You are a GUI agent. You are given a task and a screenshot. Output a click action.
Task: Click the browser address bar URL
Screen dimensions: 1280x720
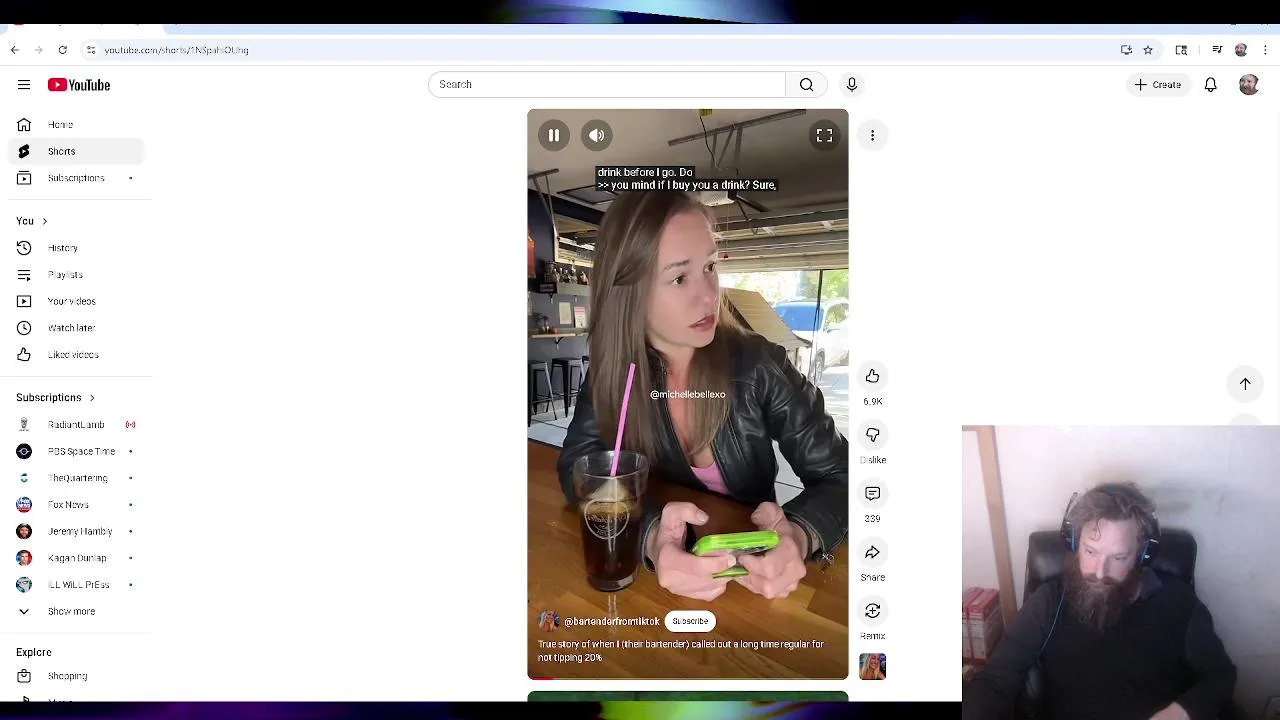(176, 50)
